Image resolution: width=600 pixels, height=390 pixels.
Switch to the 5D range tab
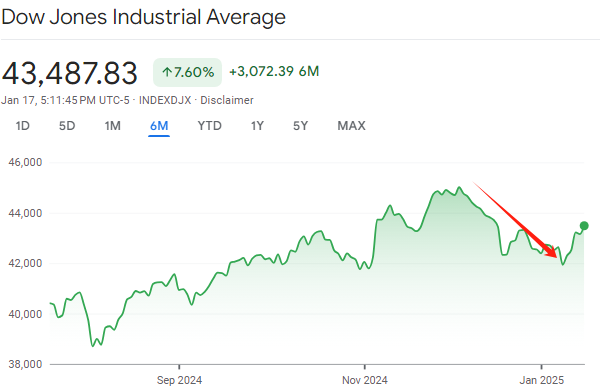coord(67,126)
